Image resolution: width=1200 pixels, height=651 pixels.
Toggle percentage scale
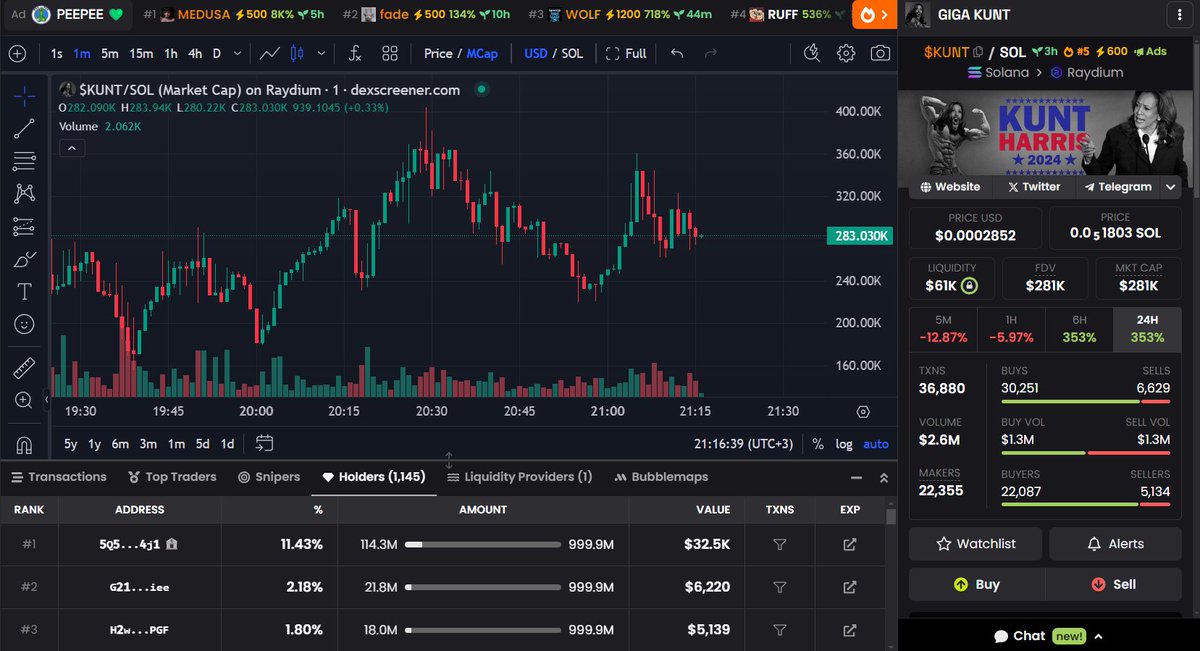click(x=818, y=444)
